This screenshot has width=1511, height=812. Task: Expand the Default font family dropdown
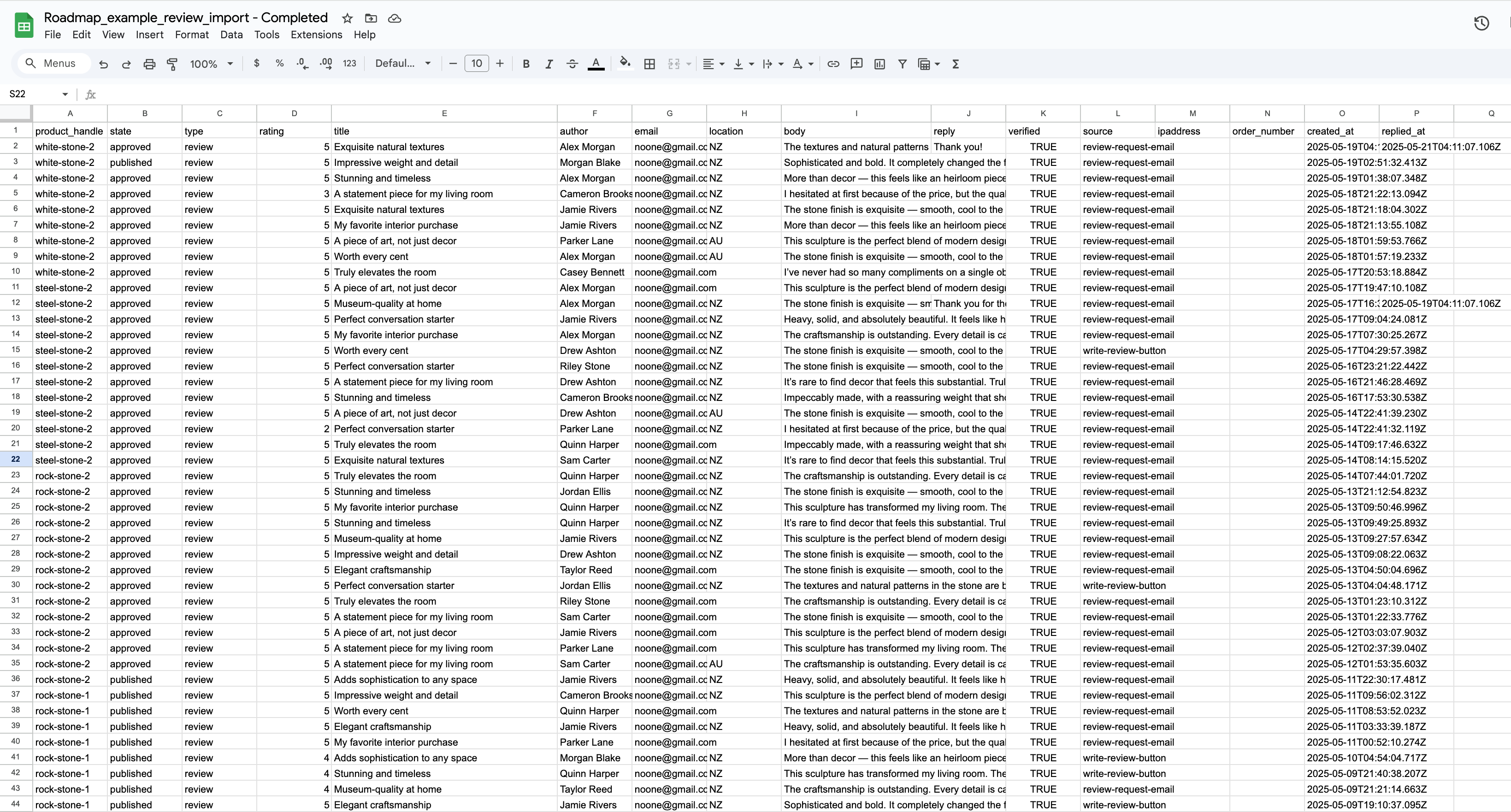click(x=403, y=63)
